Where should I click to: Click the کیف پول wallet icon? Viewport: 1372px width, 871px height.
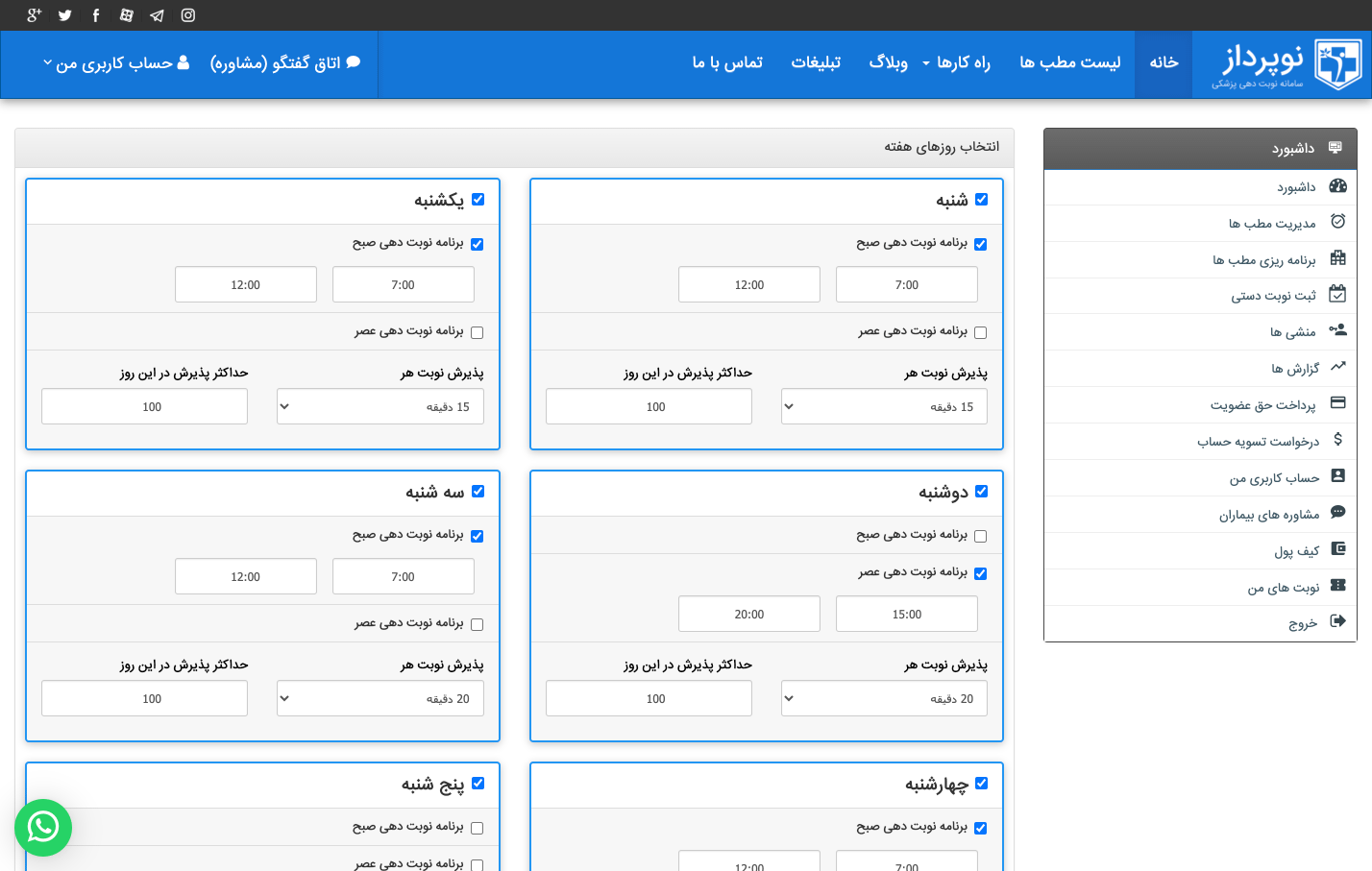pyautogui.click(x=1337, y=549)
